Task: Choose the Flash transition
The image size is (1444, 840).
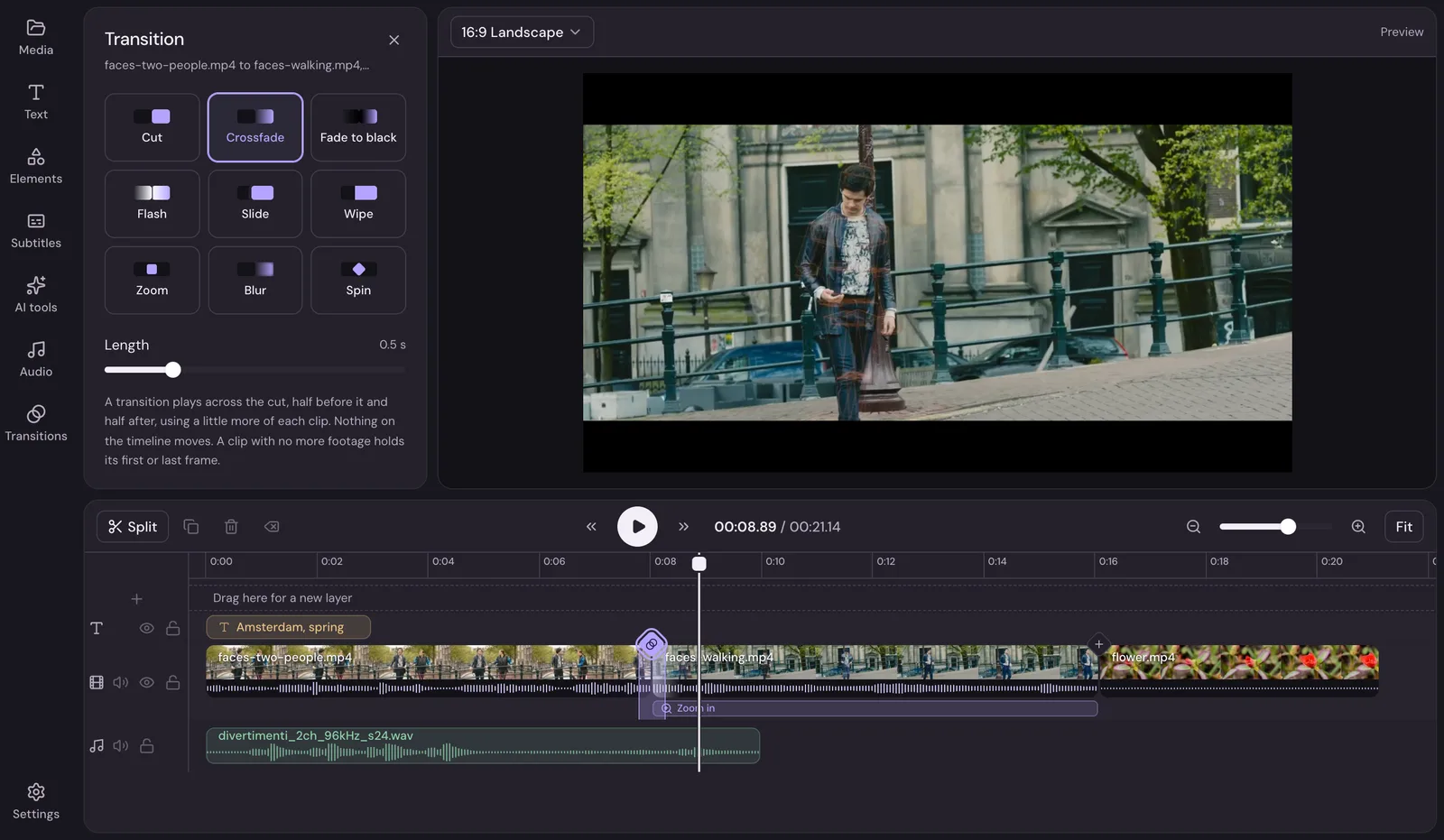Action: click(152, 204)
